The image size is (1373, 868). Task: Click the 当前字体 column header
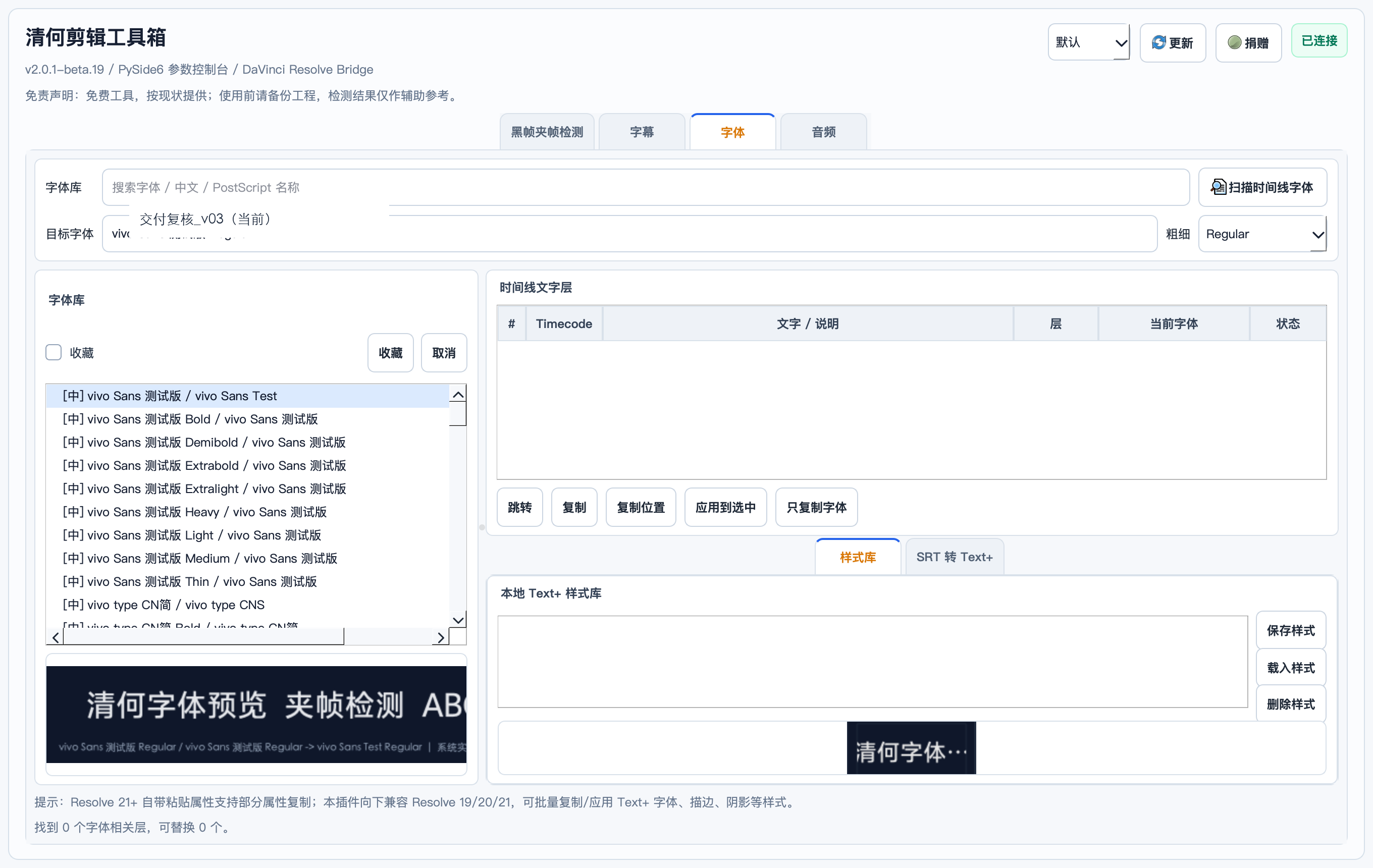click(x=1174, y=323)
